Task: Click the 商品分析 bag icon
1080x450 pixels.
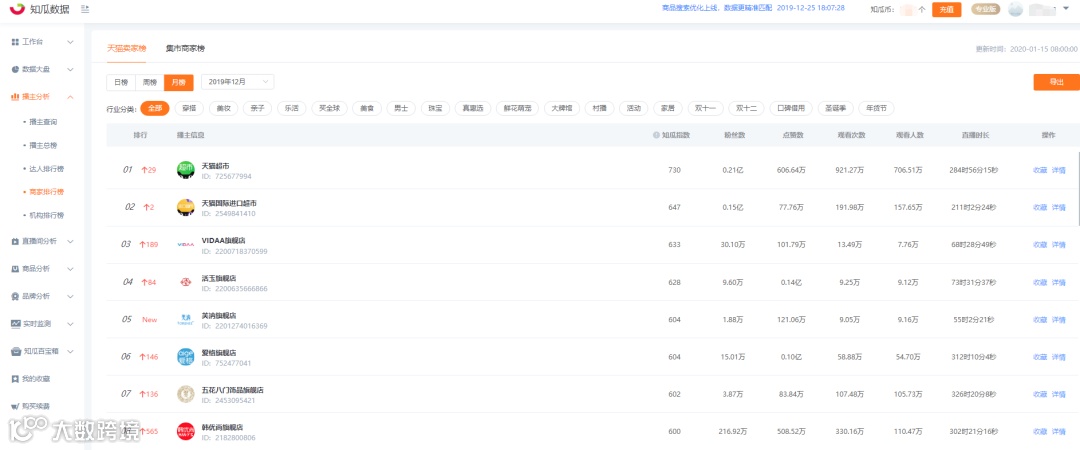Action: (15, 269)
